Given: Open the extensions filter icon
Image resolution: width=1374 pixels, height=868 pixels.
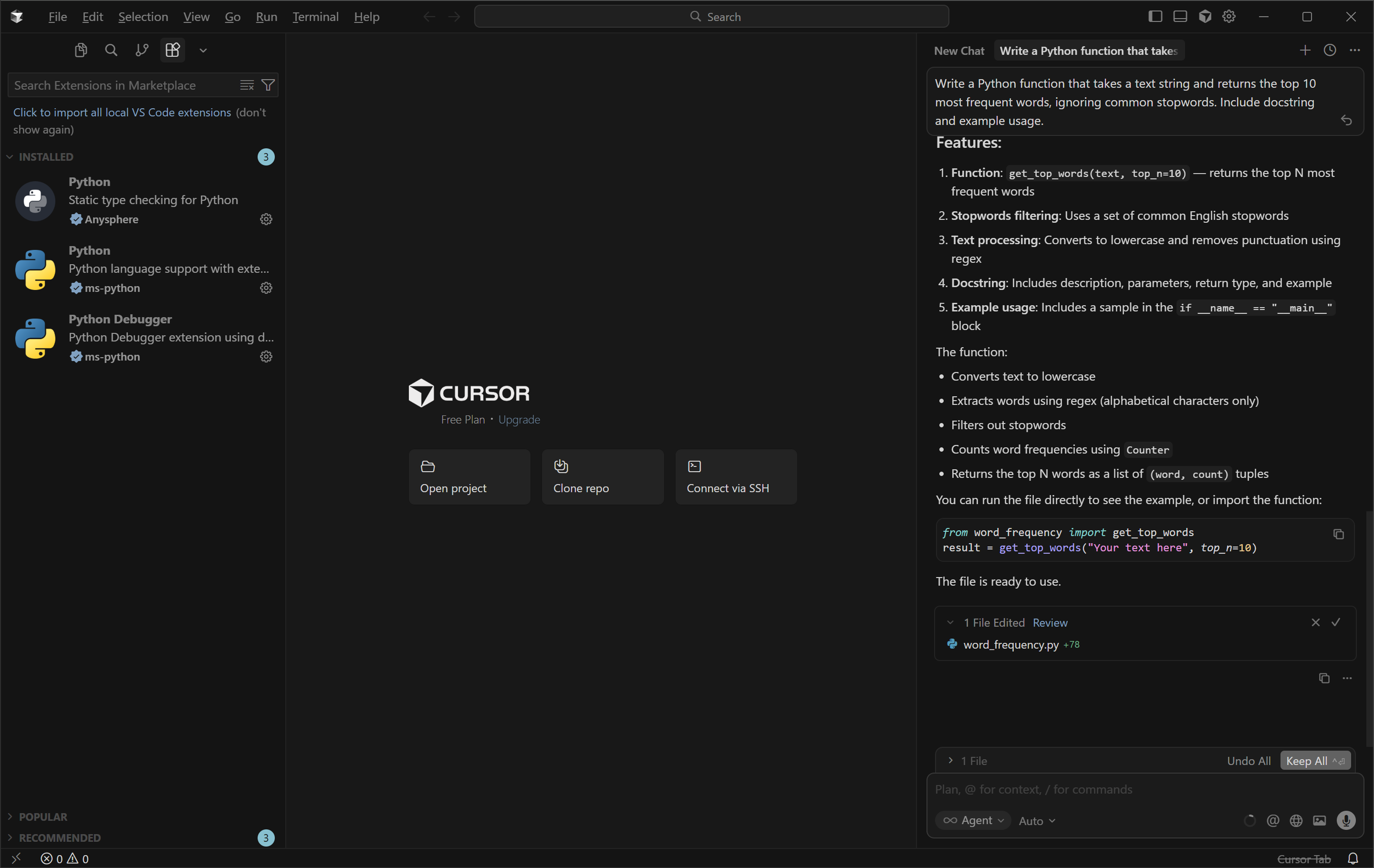Looking at the screenshot, I should pyautogui.click(x=268, y=85).
